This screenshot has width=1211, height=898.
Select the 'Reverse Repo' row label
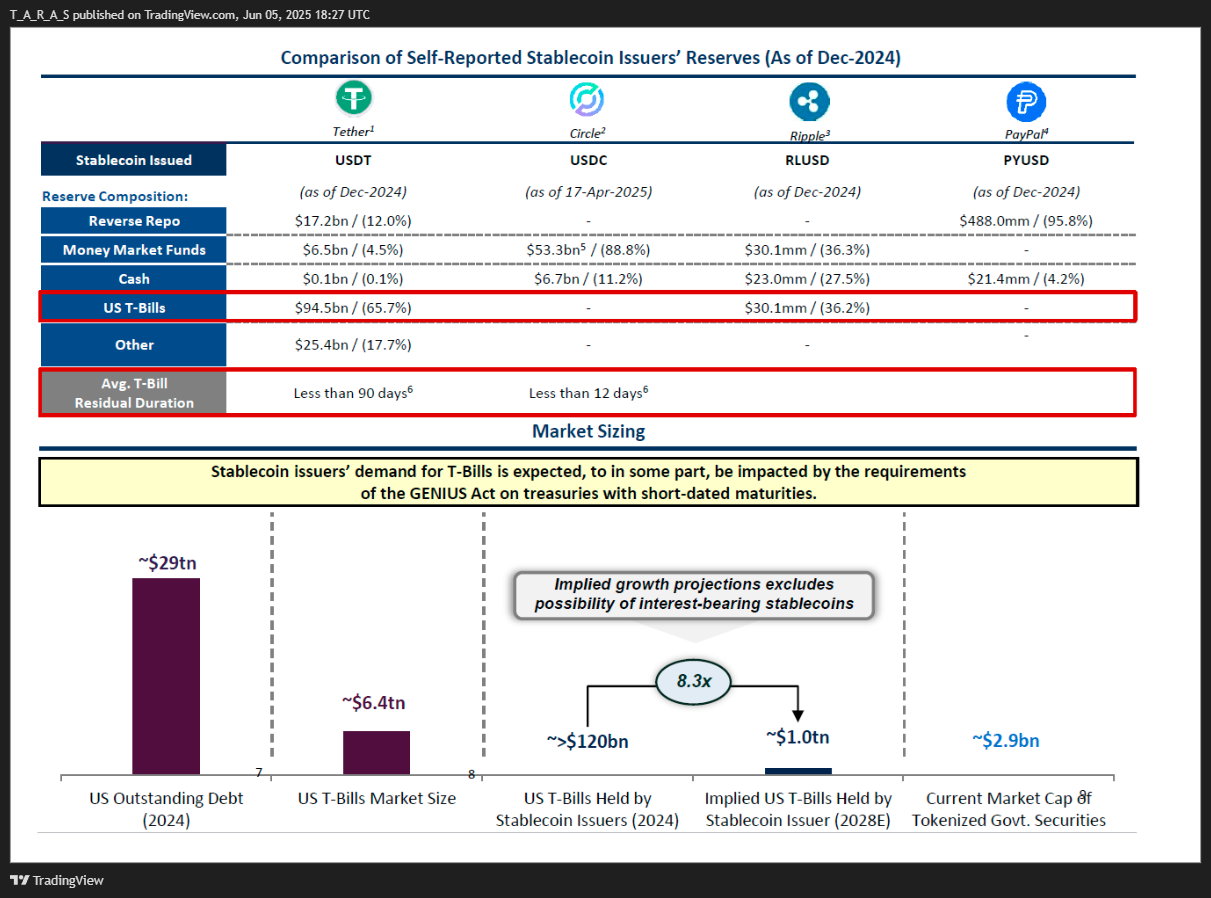134,221
